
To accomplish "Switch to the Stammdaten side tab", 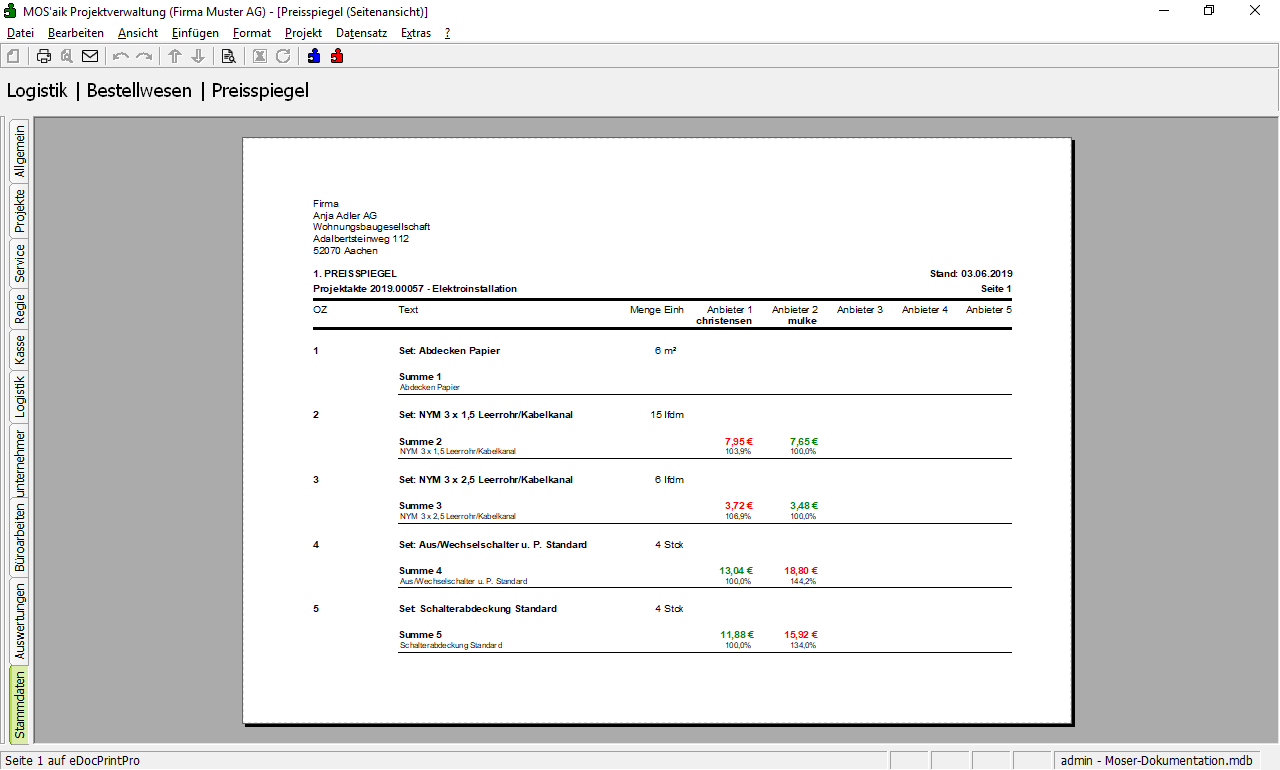I will coord(20,705).
